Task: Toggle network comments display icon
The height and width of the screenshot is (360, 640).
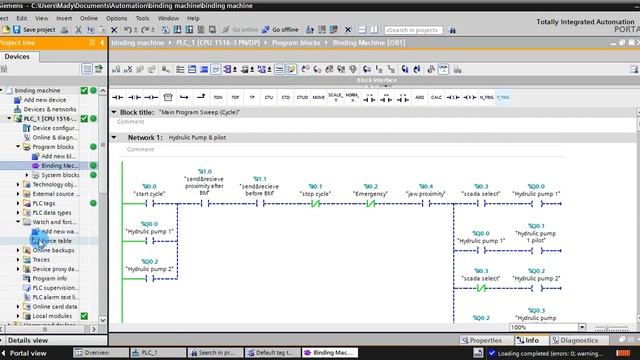Action: coord(279,69)
